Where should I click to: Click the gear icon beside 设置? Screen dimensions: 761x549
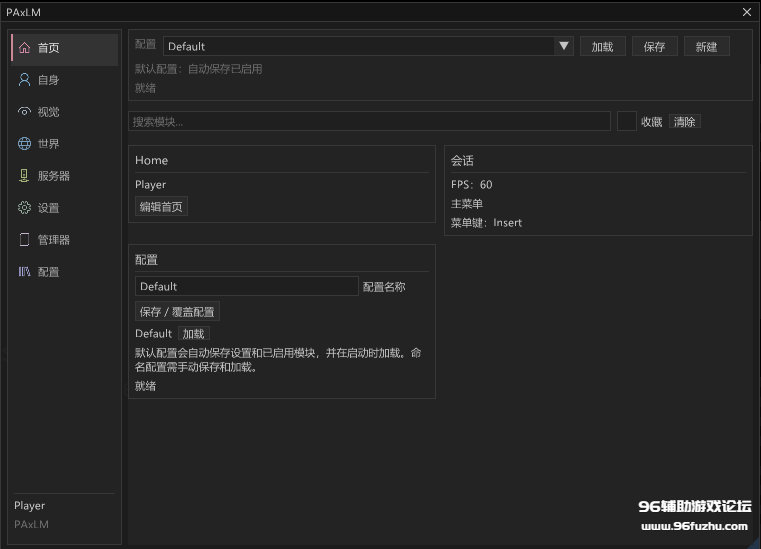(x=24, y=208)
